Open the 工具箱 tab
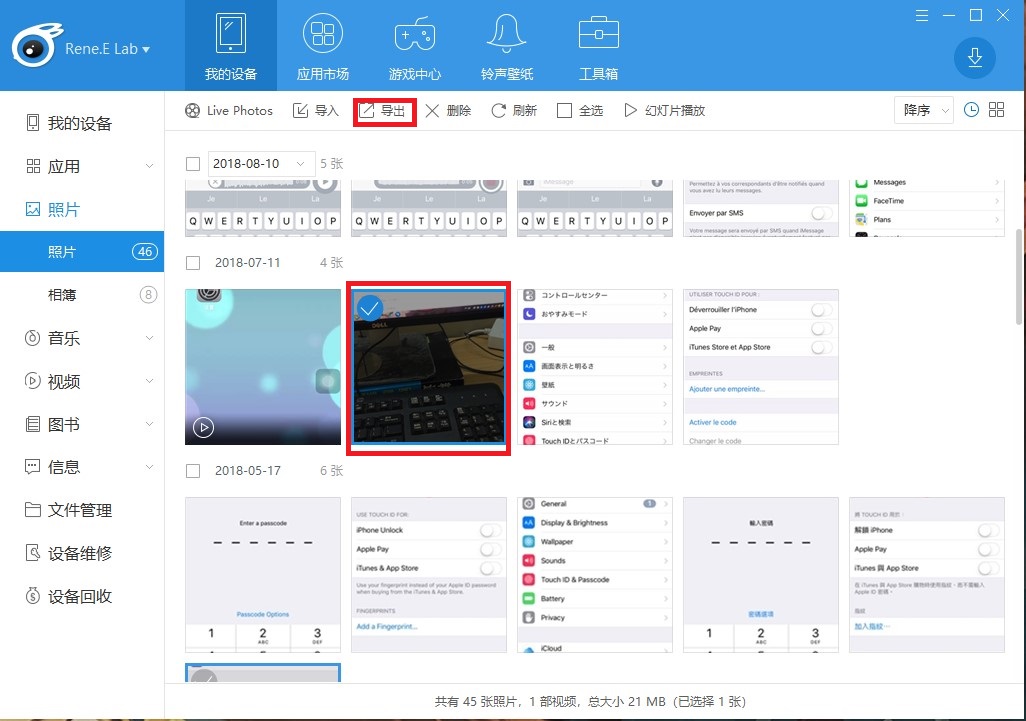The image size is (1026, 721). (x=599, y=46)
